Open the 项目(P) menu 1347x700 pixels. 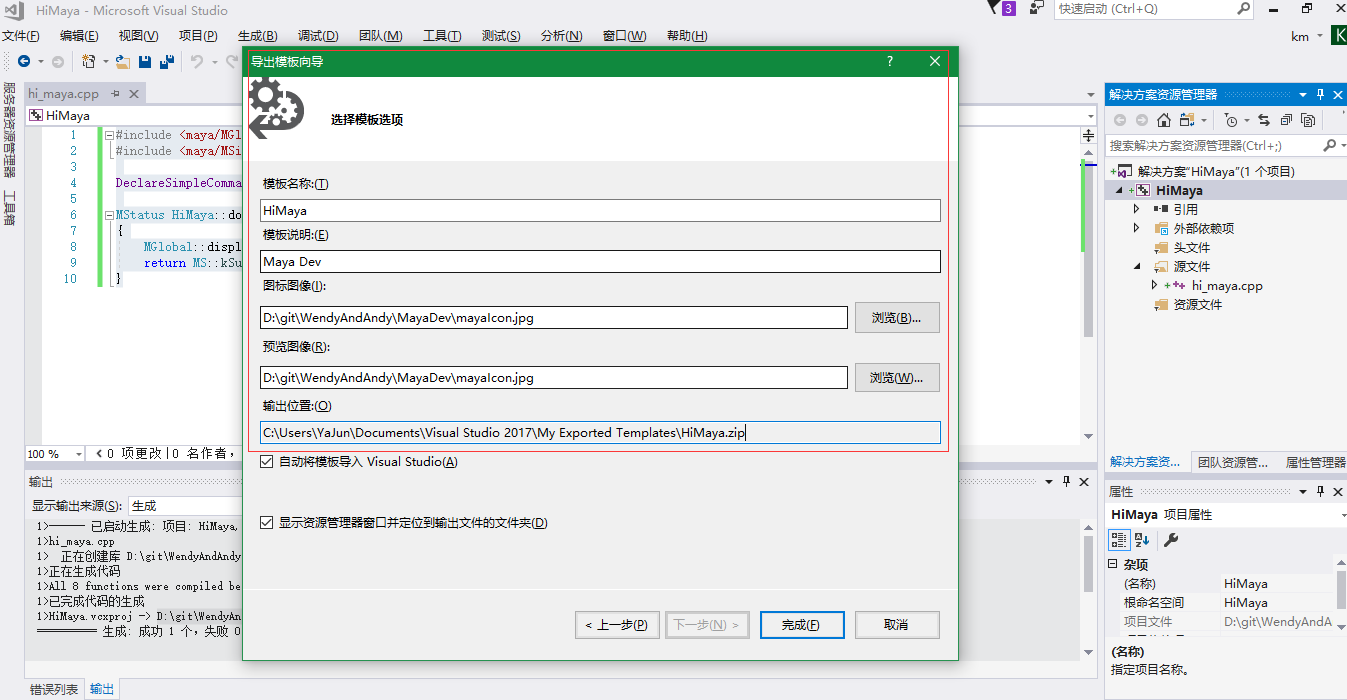point(198,36)
